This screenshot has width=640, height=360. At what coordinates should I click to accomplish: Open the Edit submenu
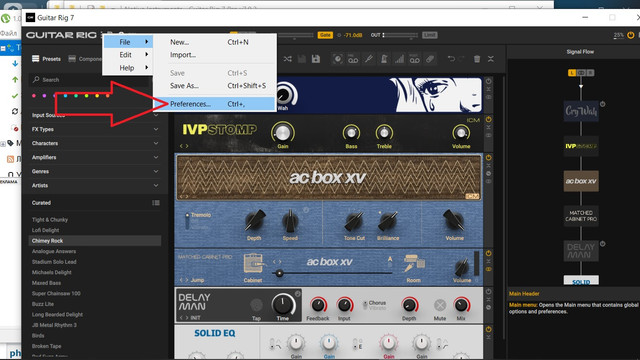(128, 55)
